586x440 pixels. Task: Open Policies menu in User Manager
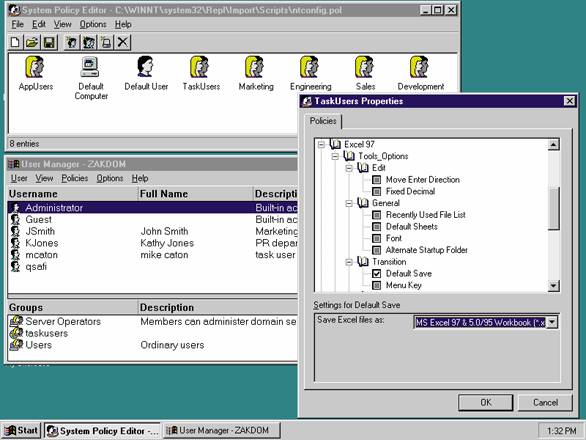click(x=74, y=178)
